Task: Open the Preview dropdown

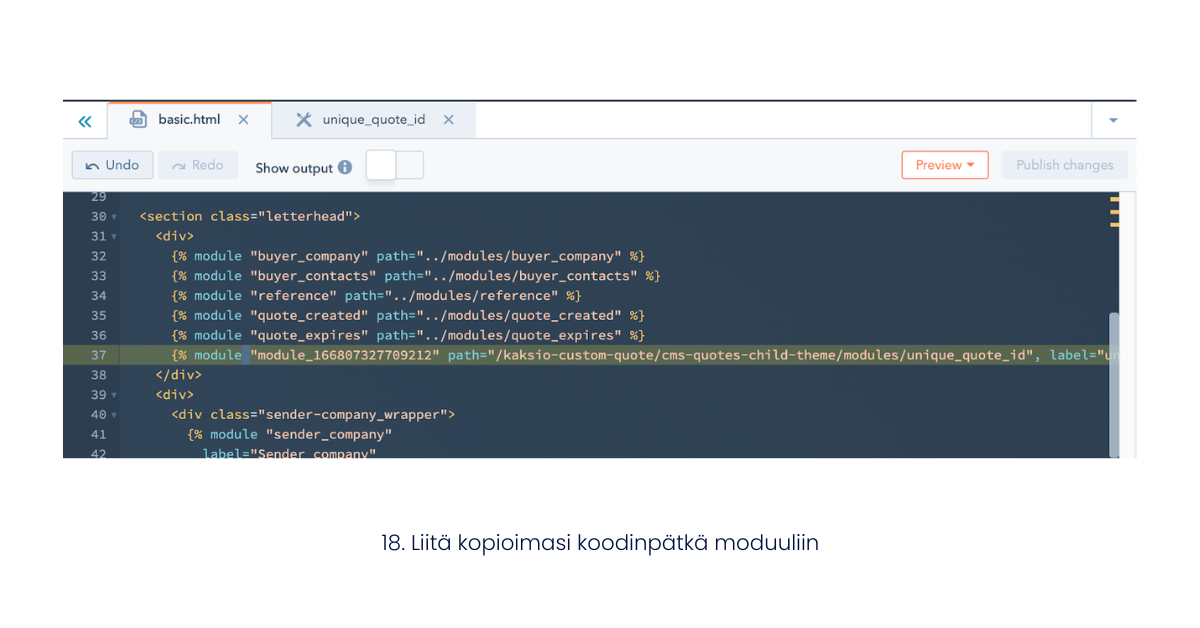Action: tap(945, 165)
